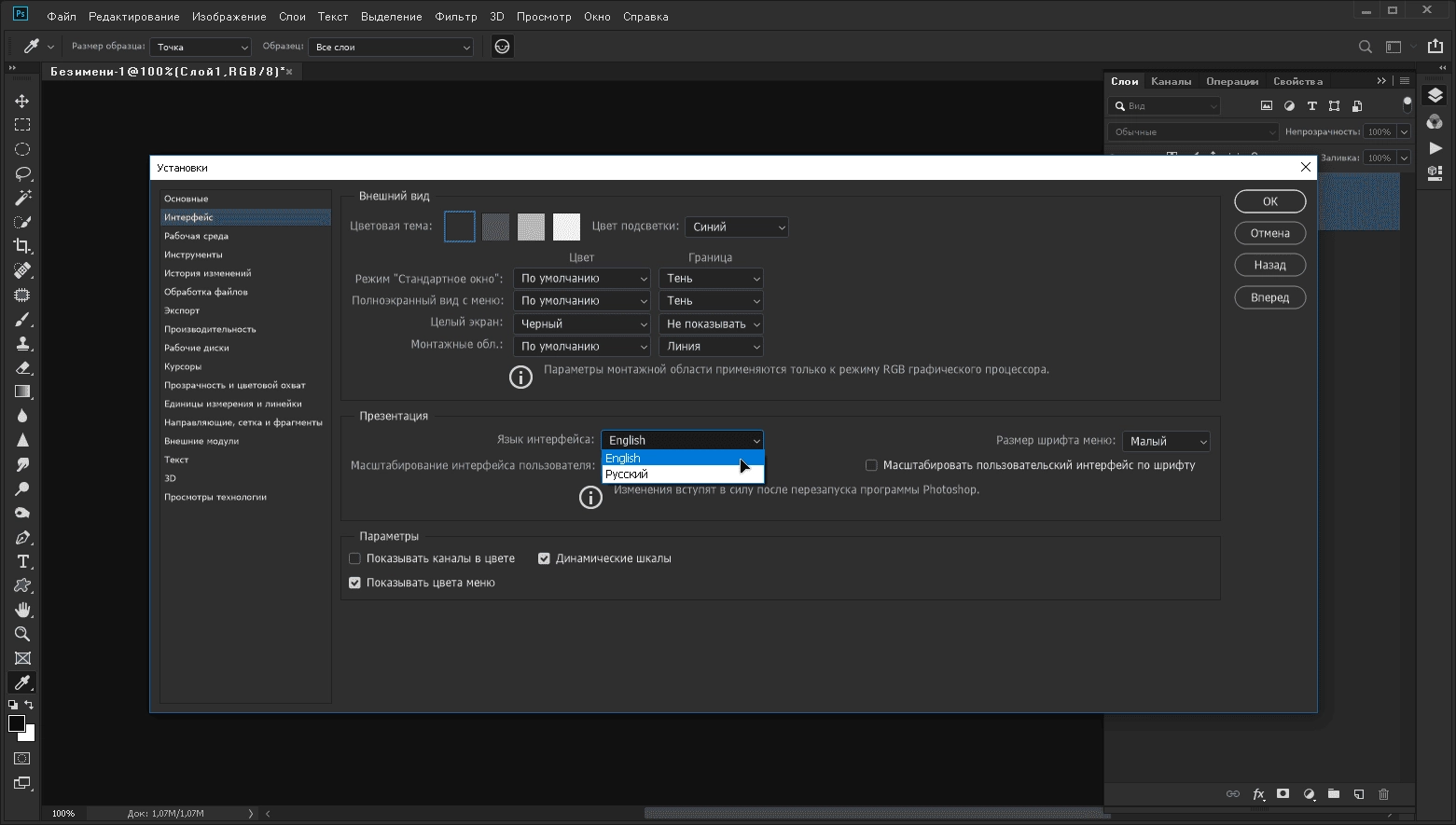Select Курсоры preferences category
The height and width of the screenshot is (825, 1456).
coord(245,366)
